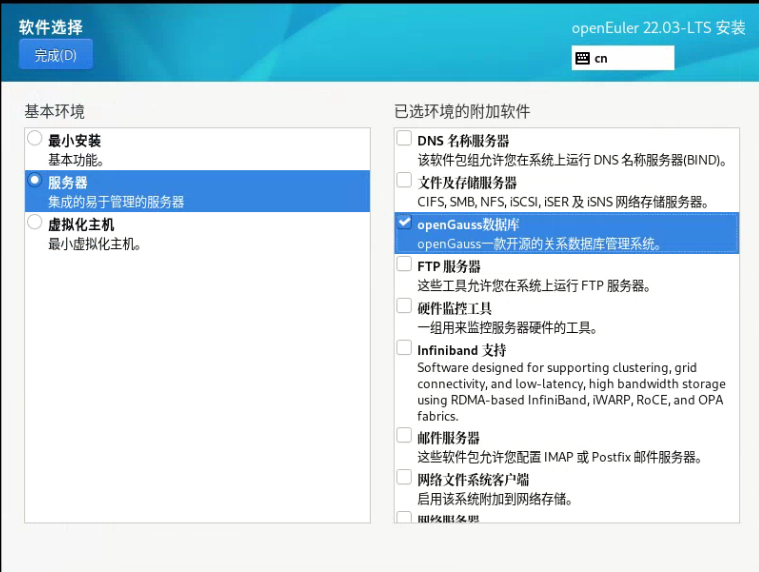Click the 网络文件系统客户端 title text
Viewport: 759px width, 572px height.
coord(473,480)
